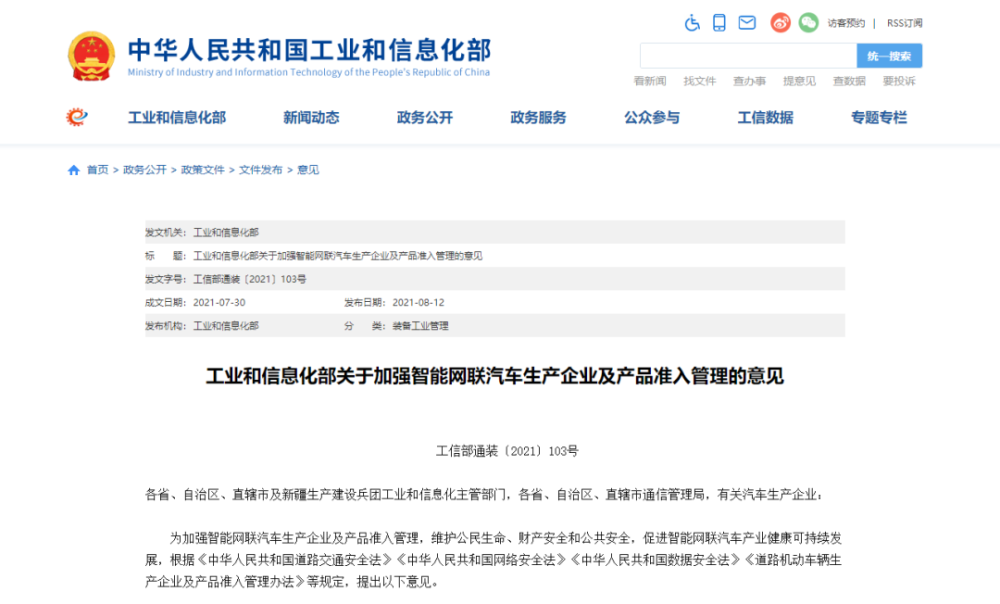Open the 公众参与 nav menu

point(652,117)
